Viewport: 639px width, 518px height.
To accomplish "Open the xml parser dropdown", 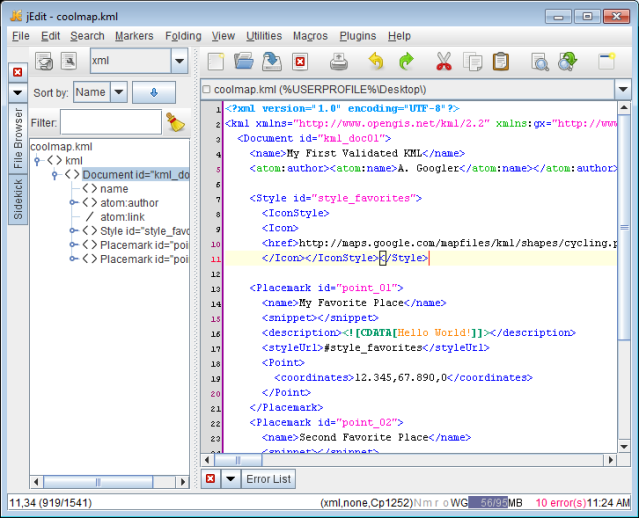I will point(179,61).
